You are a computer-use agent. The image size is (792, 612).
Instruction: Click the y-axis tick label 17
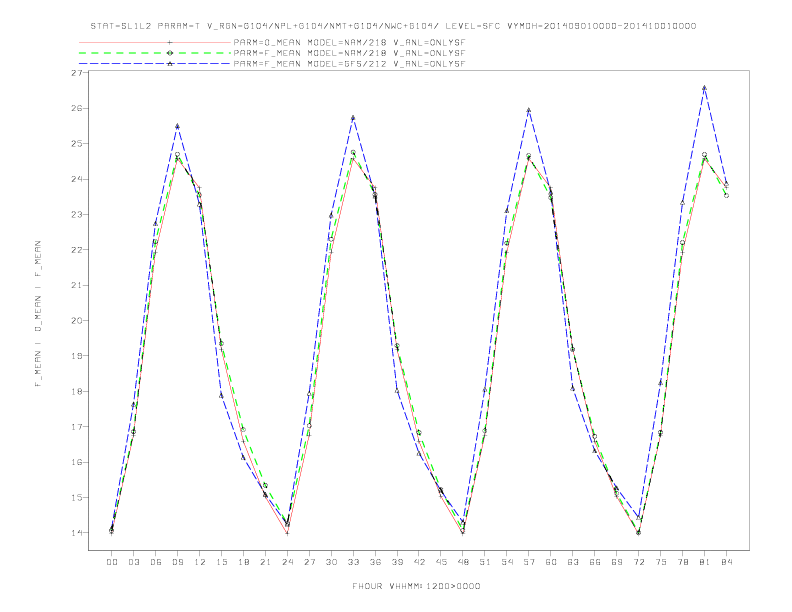76,427
